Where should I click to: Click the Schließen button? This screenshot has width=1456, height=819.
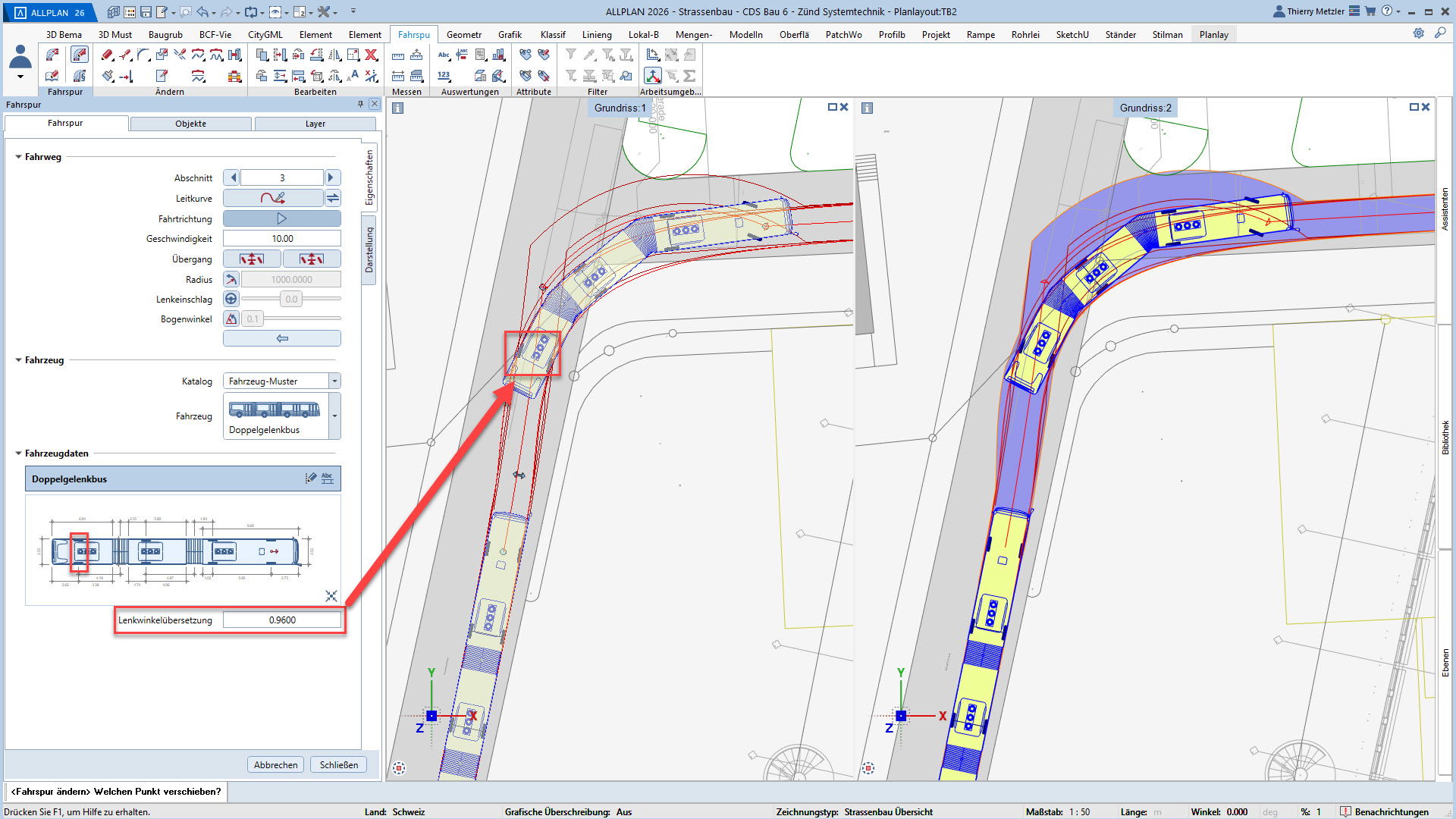click(x=338, y=764)
